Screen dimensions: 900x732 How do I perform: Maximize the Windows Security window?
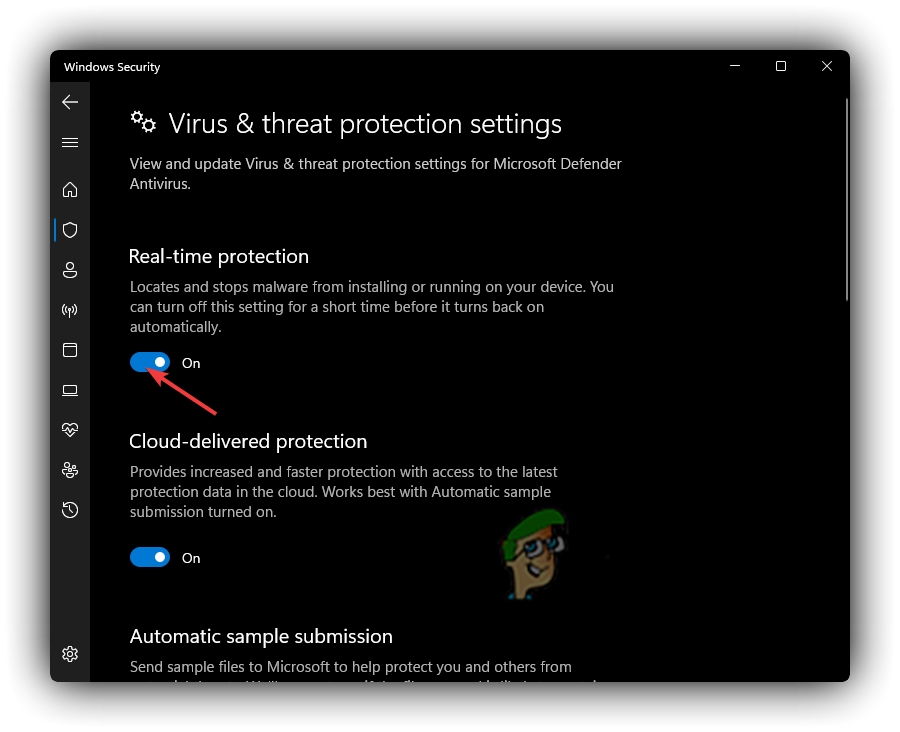pos(781,67)
